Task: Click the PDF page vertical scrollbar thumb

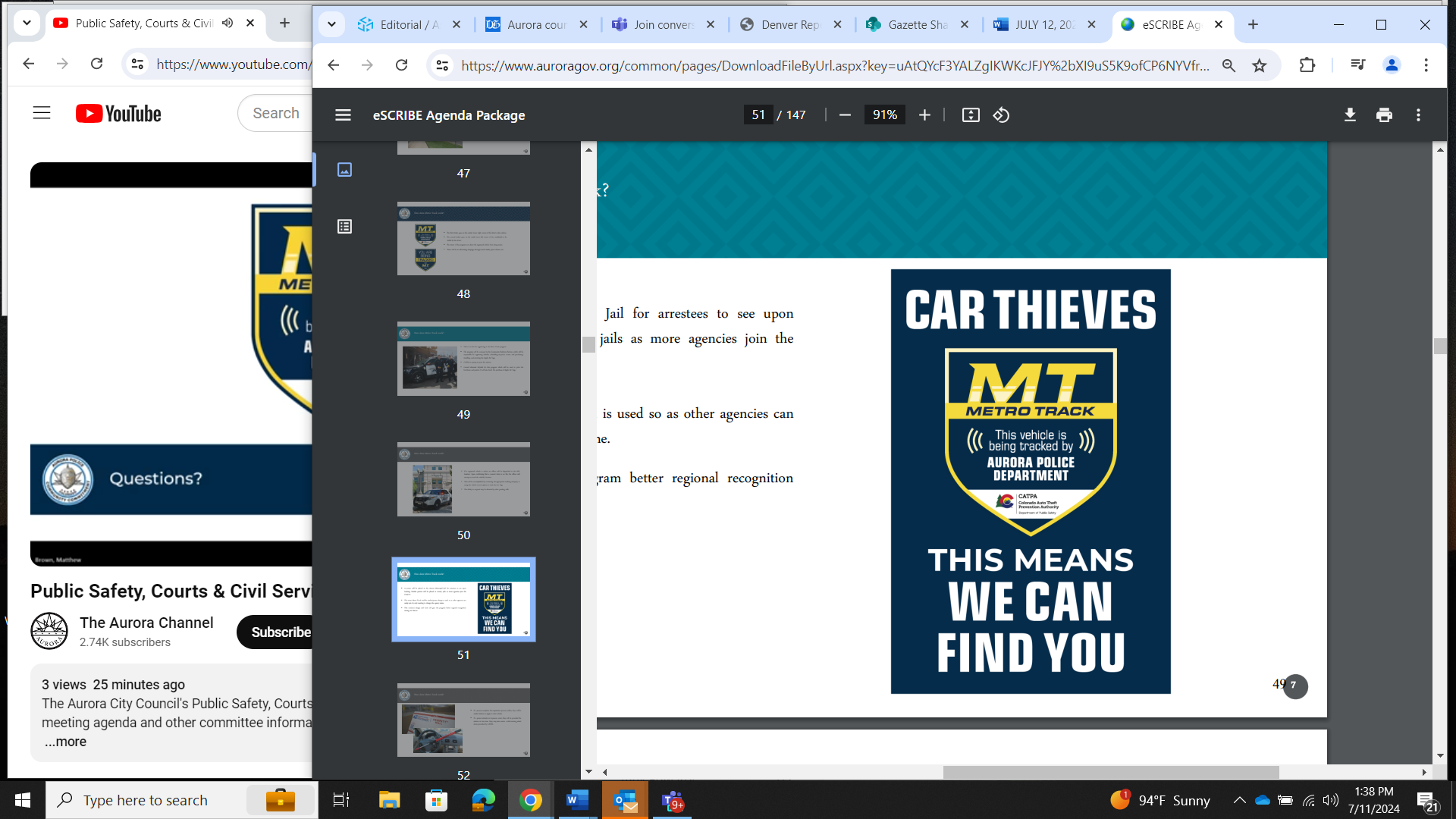Action: [x=1440, y=346]
